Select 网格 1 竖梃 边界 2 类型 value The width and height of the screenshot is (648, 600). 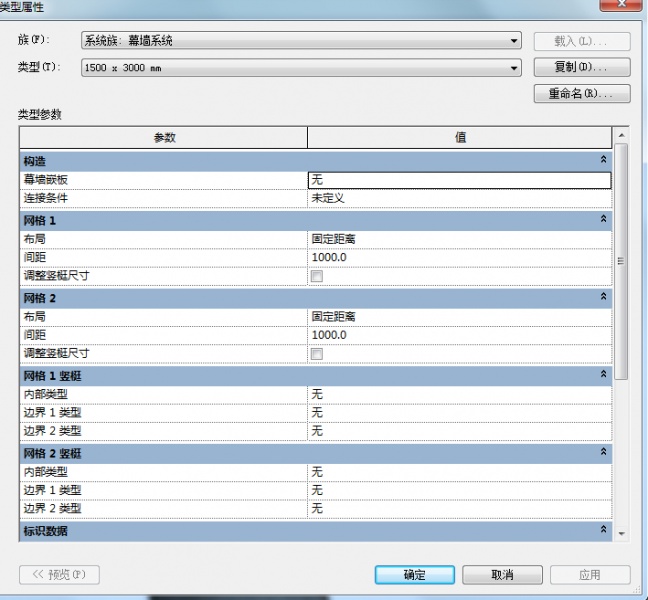pyautogui.click(x=460, y=431)
